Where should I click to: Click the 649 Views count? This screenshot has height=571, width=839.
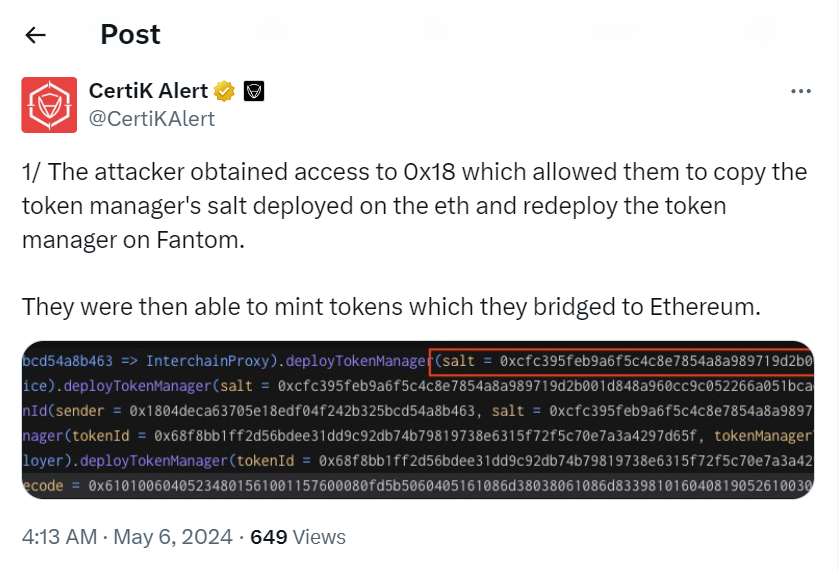coord(298,537)
